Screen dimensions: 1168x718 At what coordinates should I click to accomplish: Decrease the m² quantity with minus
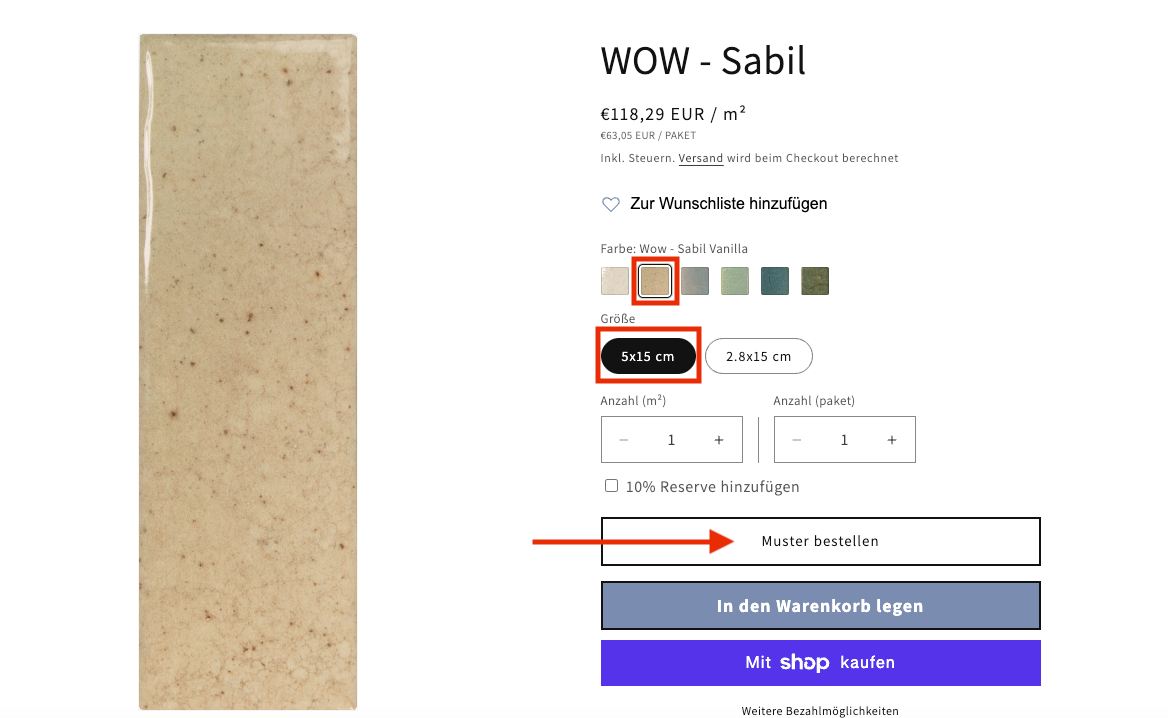click(x=624, y=440)
